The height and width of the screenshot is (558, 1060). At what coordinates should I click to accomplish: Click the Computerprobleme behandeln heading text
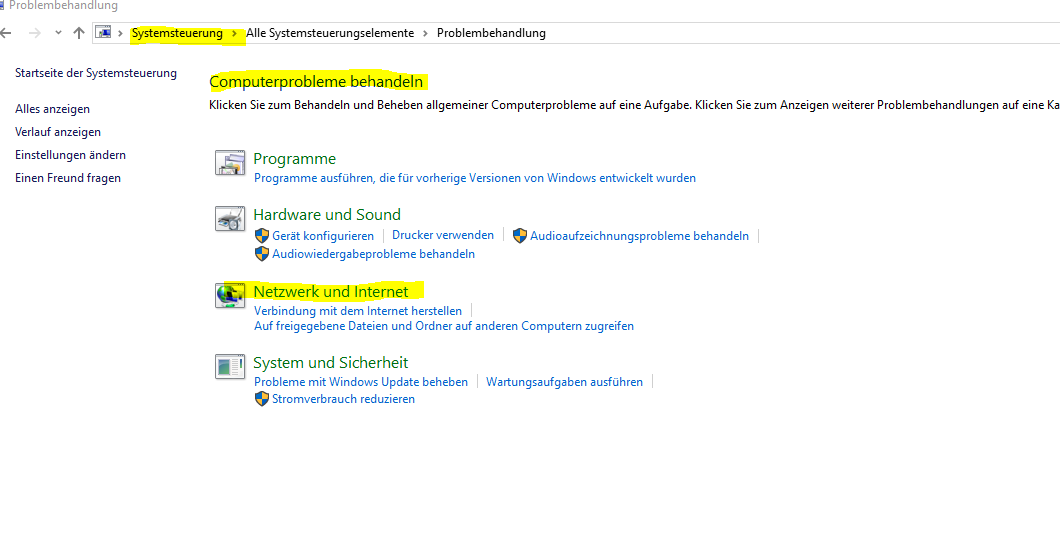coord(316,82)
